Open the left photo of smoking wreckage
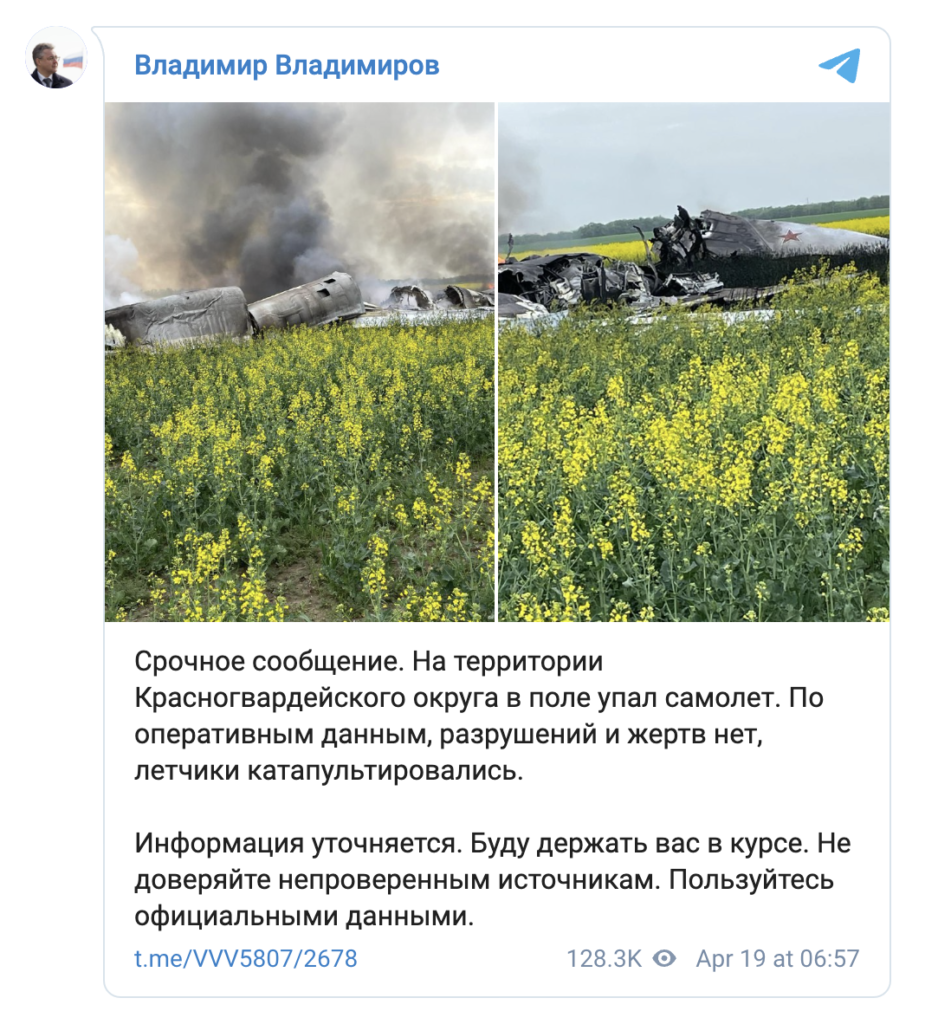The image size is (951, 1024). tap(299, 362)
